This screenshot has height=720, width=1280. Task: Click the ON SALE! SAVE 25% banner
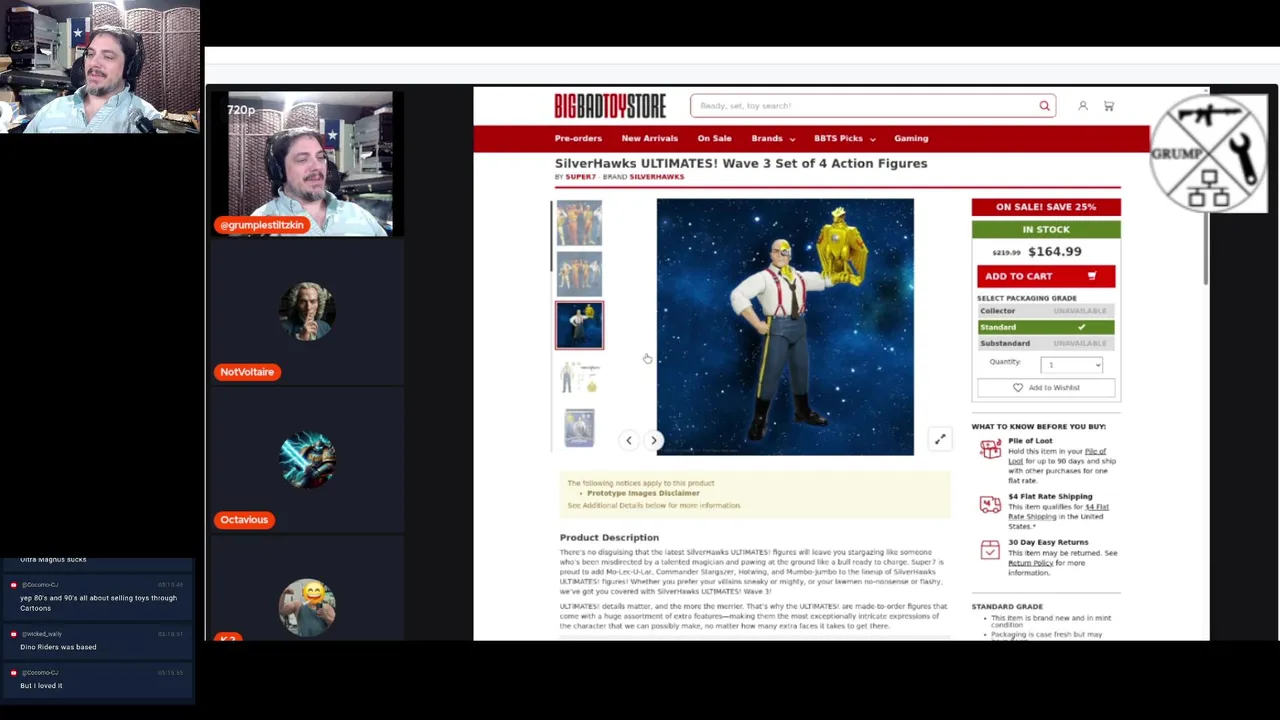[1046, 207]
